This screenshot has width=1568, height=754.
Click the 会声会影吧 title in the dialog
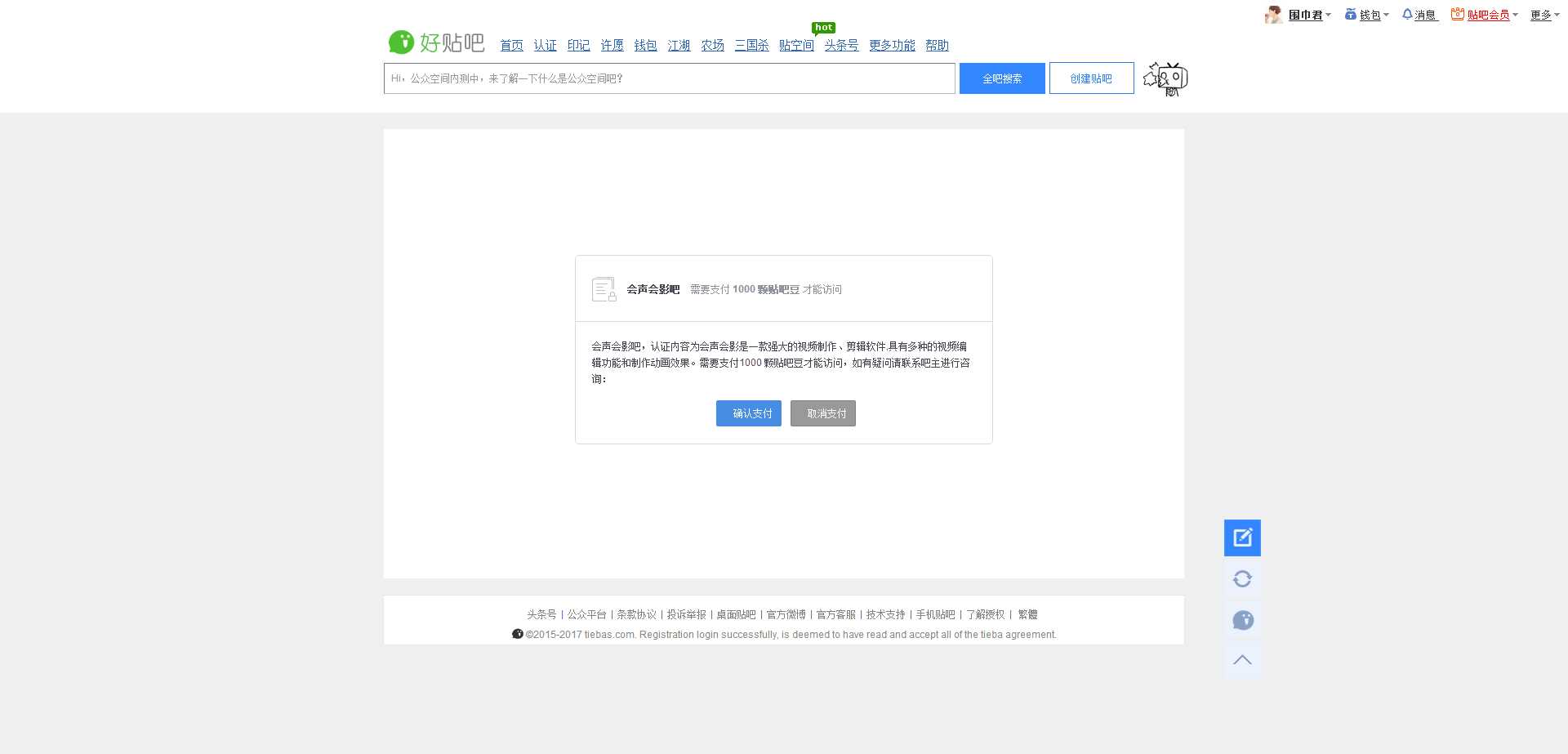click(x=653, y=289)
